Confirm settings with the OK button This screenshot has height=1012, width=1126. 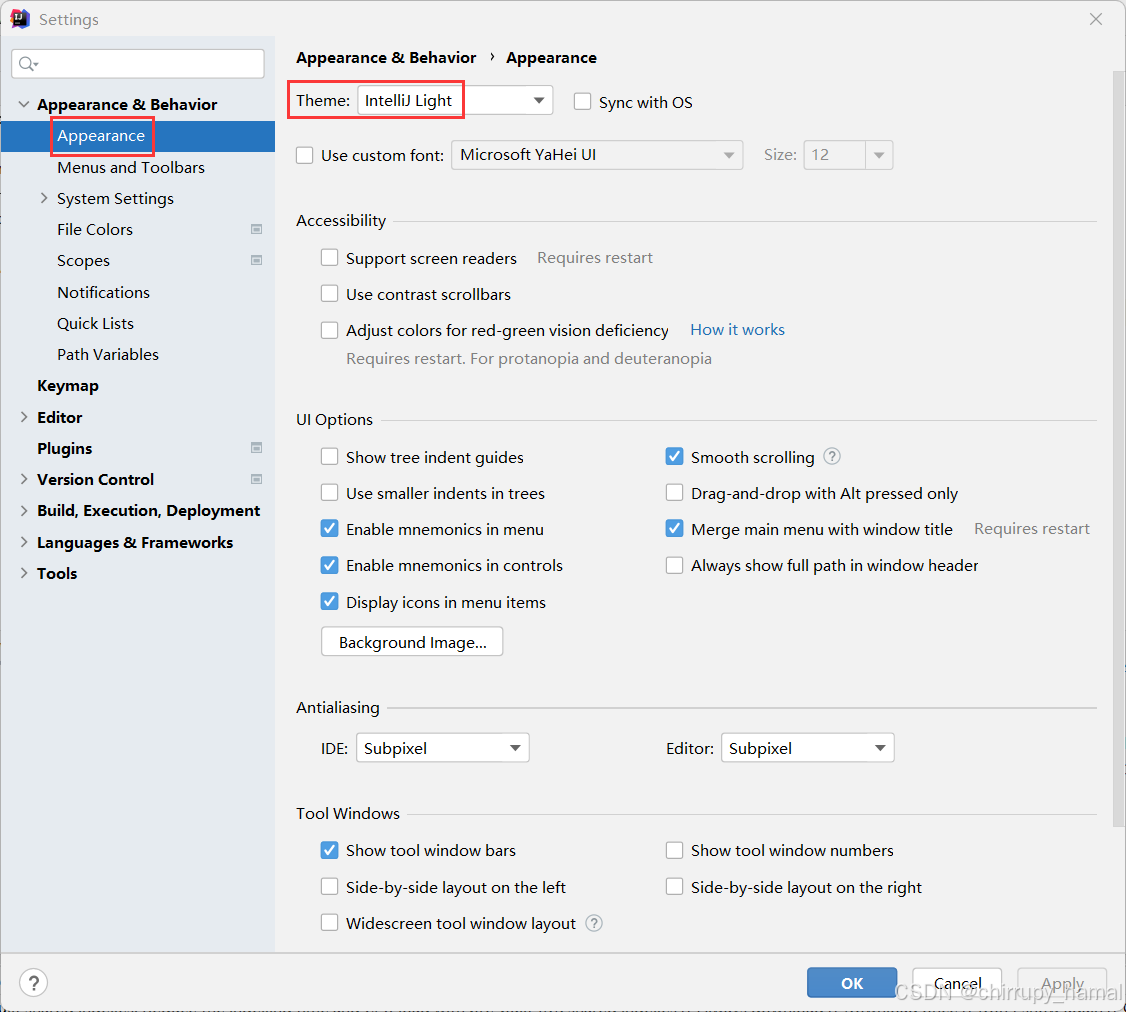point(852,983)
